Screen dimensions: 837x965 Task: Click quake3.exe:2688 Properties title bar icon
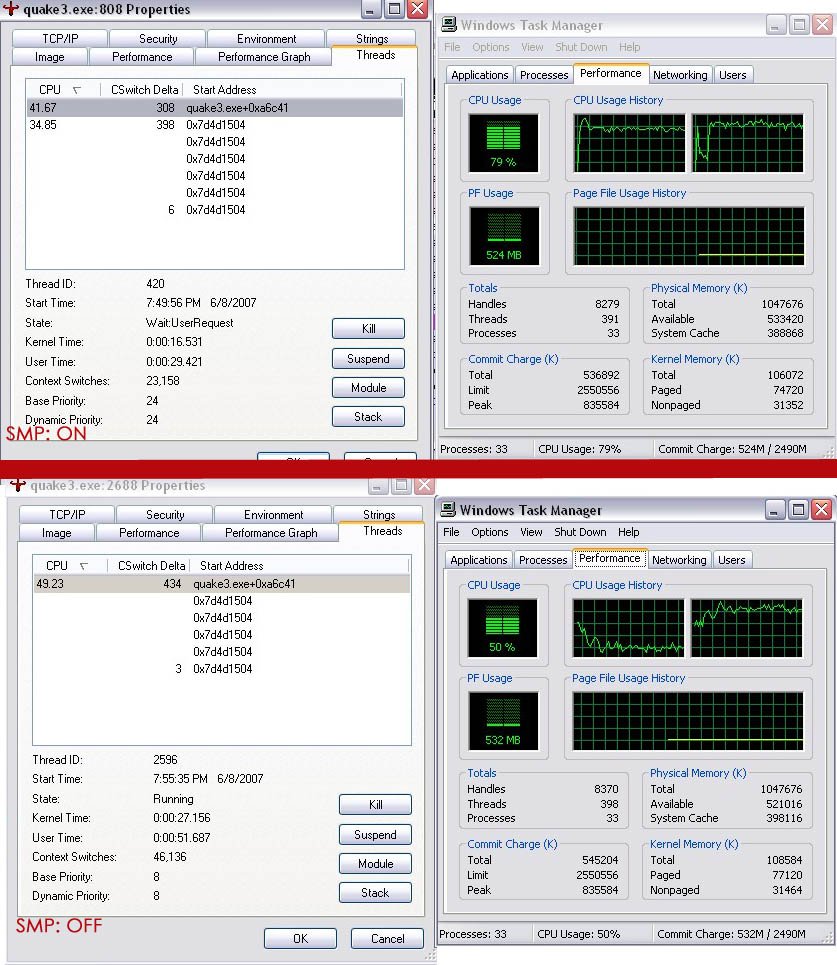coord(18,485)
